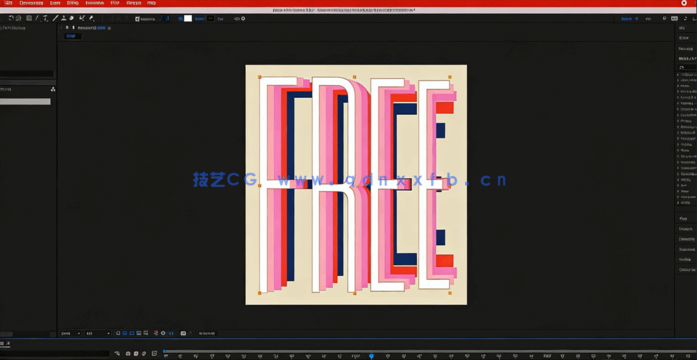The height and width of the screenshot is (360, 697).
Task: Click the Region of Interest icon
Action: click(x=139, y=333)
